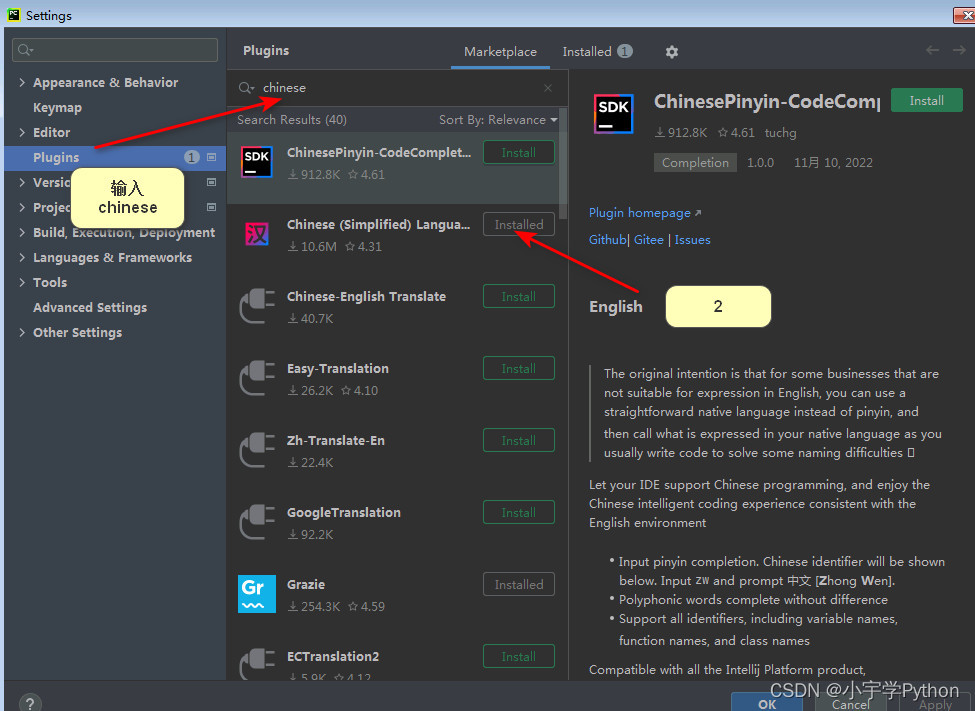Click the Completion tag
Image resolution: width=975 pixels, height=711 pixels.
(695, 162)
